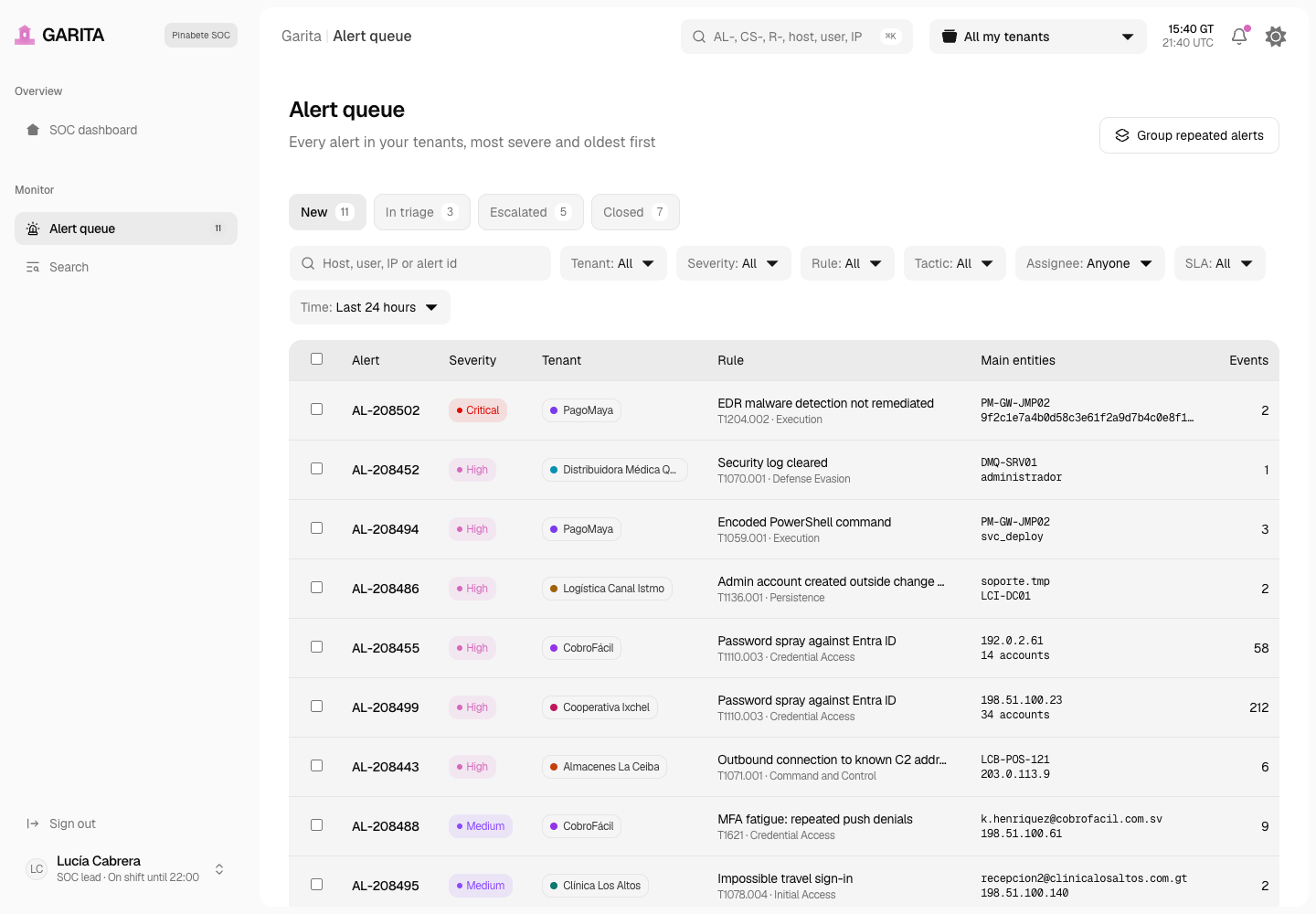Expand the Severity filter dropdown

(734, 263)
